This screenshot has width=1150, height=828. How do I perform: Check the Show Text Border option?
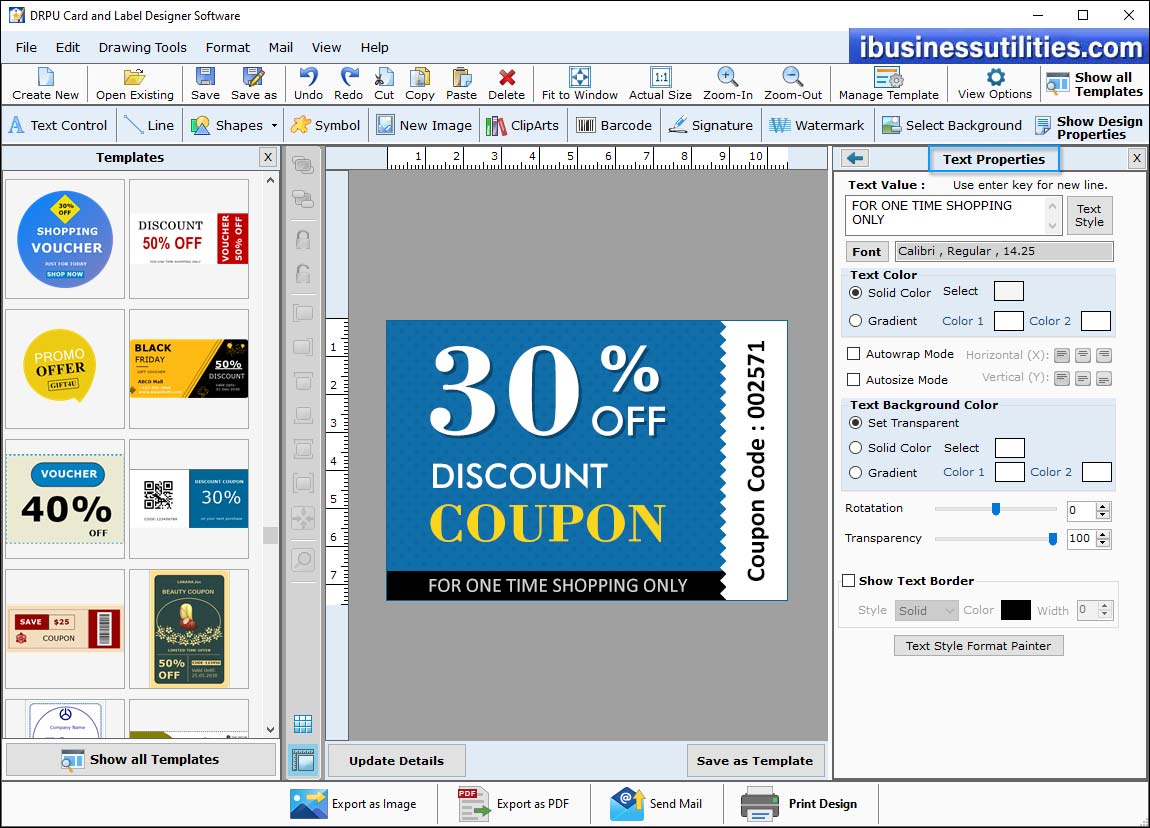[x=849, y=581]
